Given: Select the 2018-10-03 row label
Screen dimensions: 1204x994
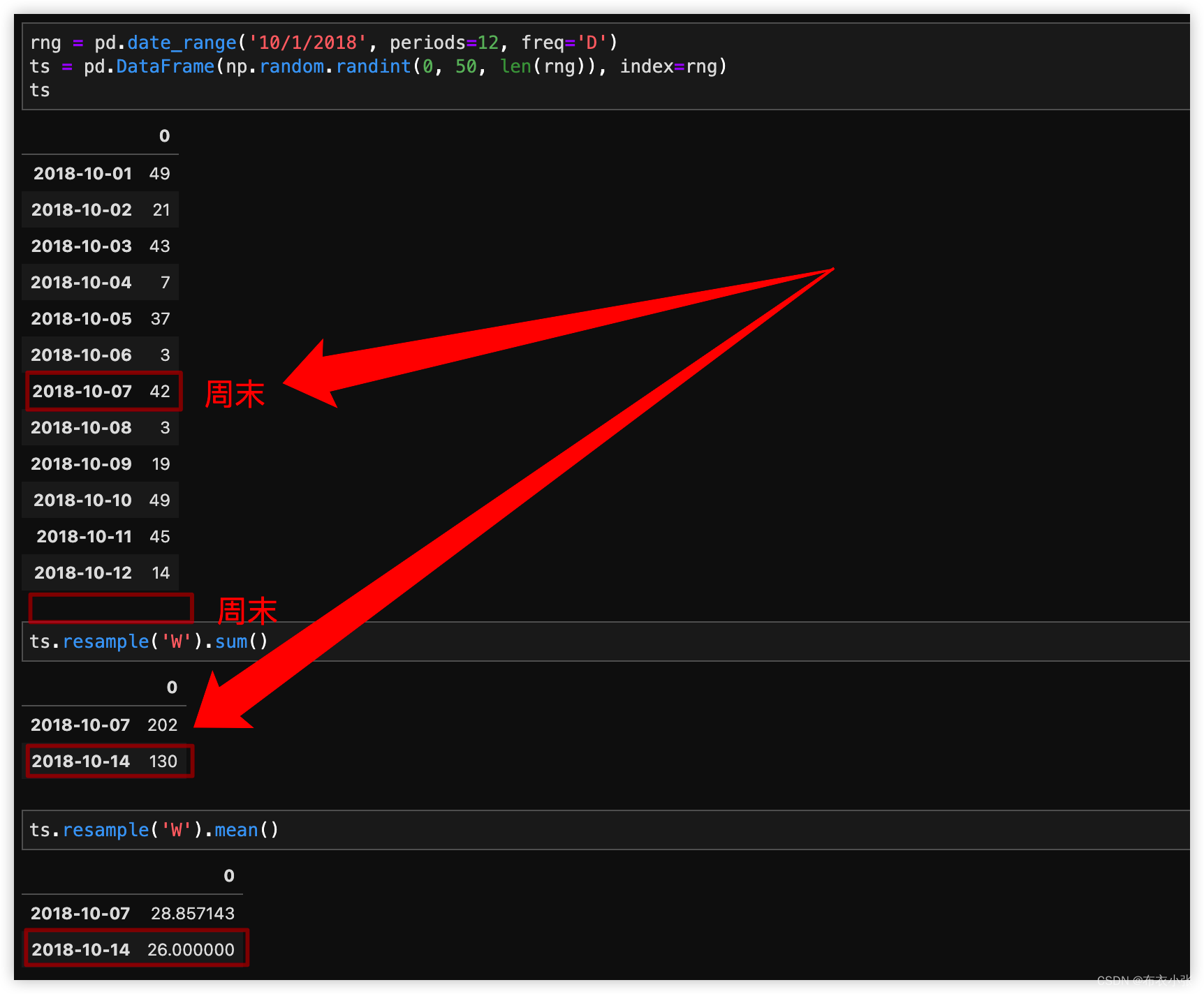Looking at the screenshot, I should pyautogui.click(x=82, y=246).
